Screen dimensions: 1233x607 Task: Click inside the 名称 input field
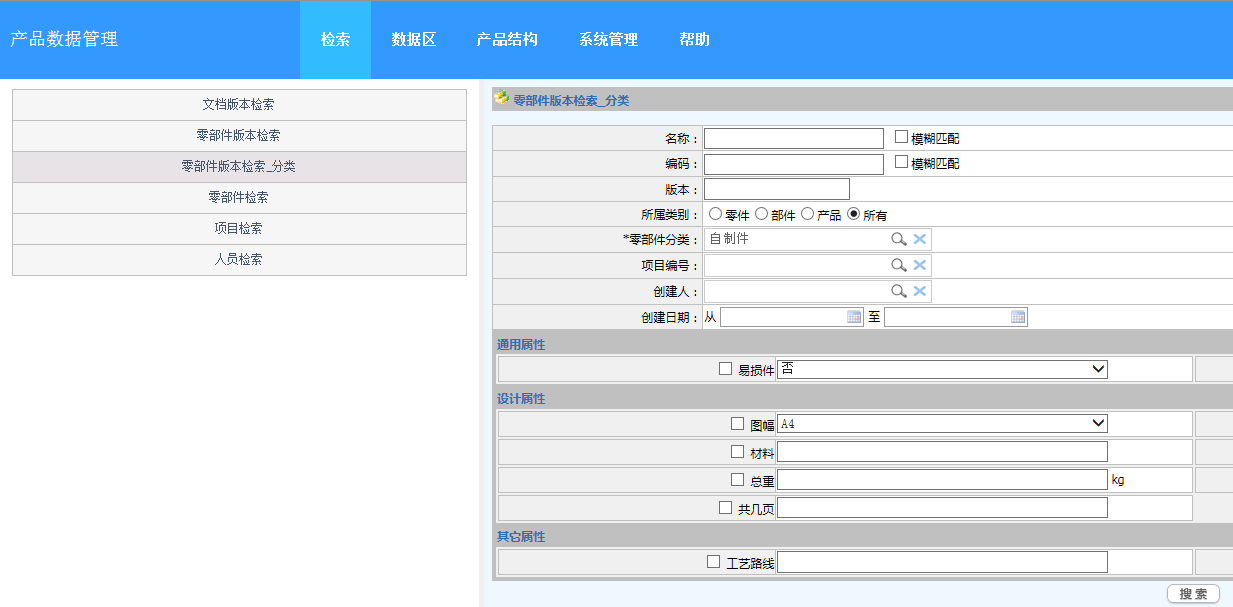[793, 137]
